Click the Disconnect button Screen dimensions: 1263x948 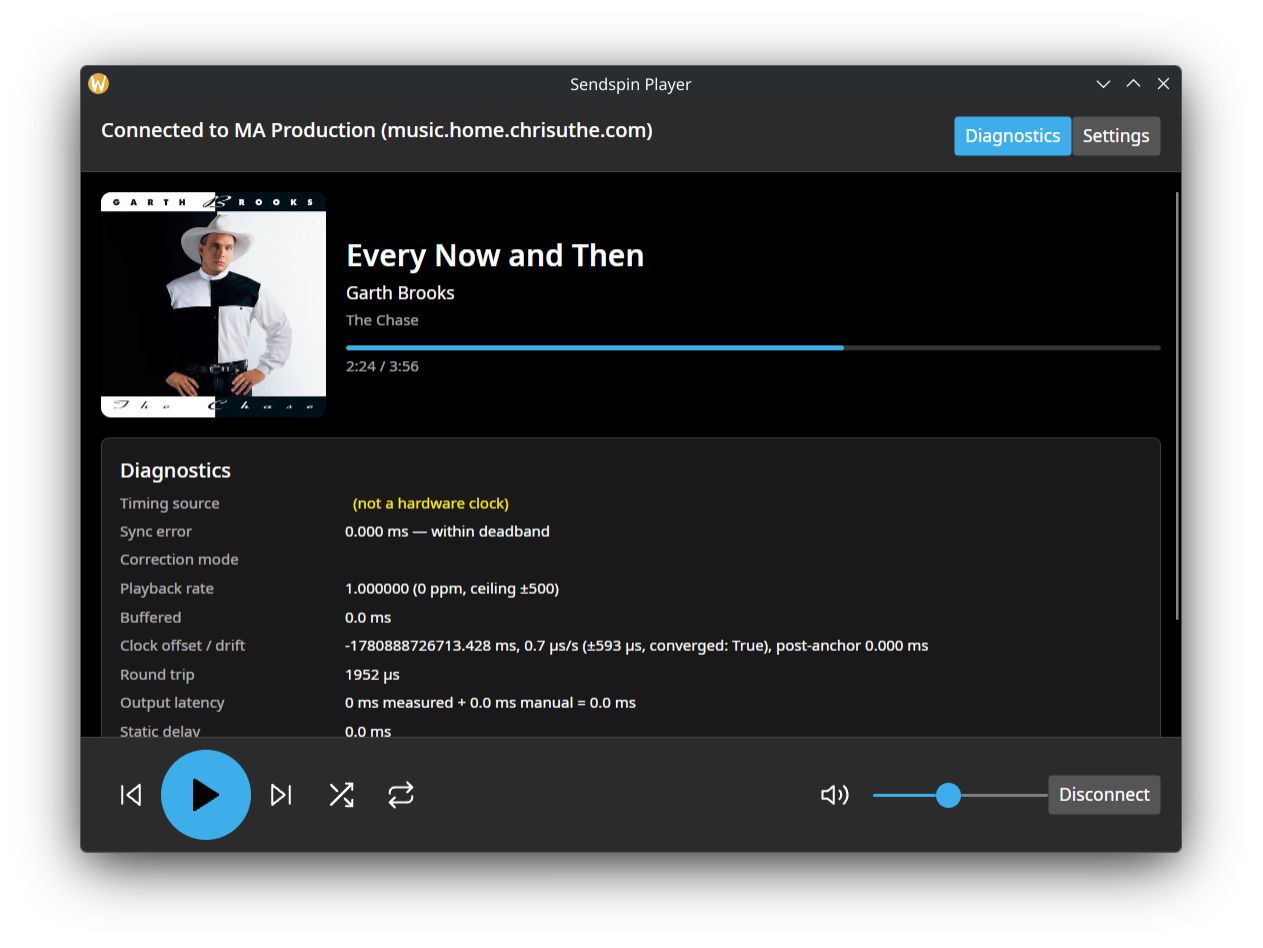coord(1104,795)
